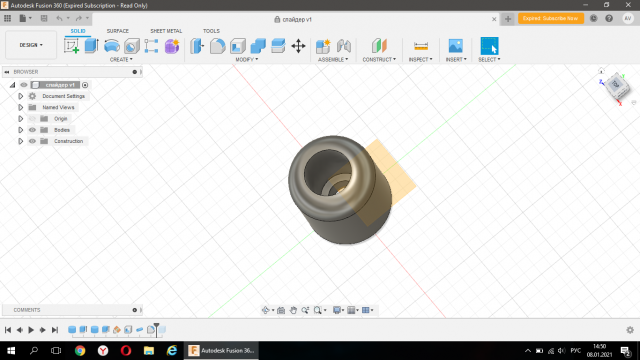Open the AV user profile button

[x=628, y=18]
